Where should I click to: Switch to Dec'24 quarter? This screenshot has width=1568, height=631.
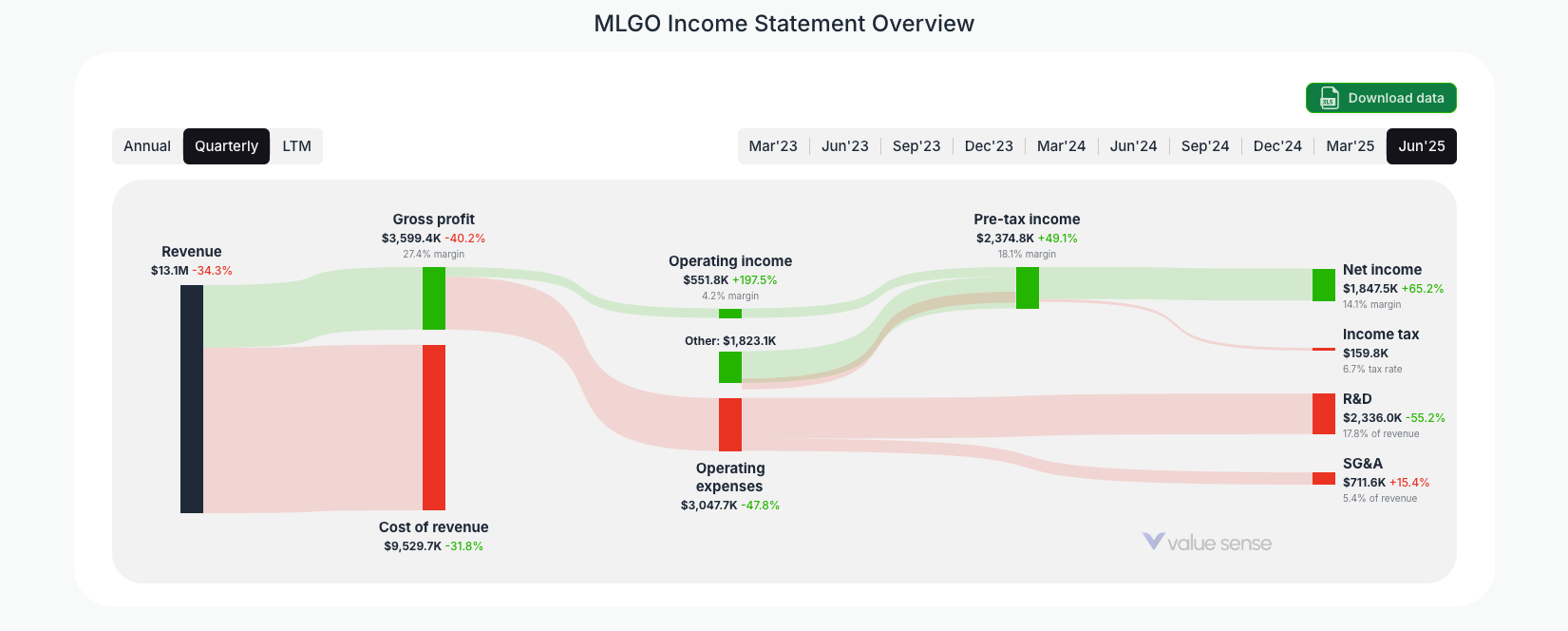1277,145
